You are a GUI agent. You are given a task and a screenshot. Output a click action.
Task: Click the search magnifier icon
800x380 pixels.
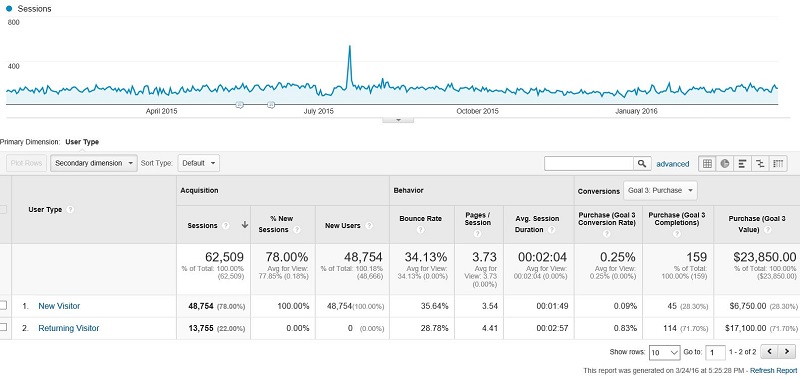point(642,164)
